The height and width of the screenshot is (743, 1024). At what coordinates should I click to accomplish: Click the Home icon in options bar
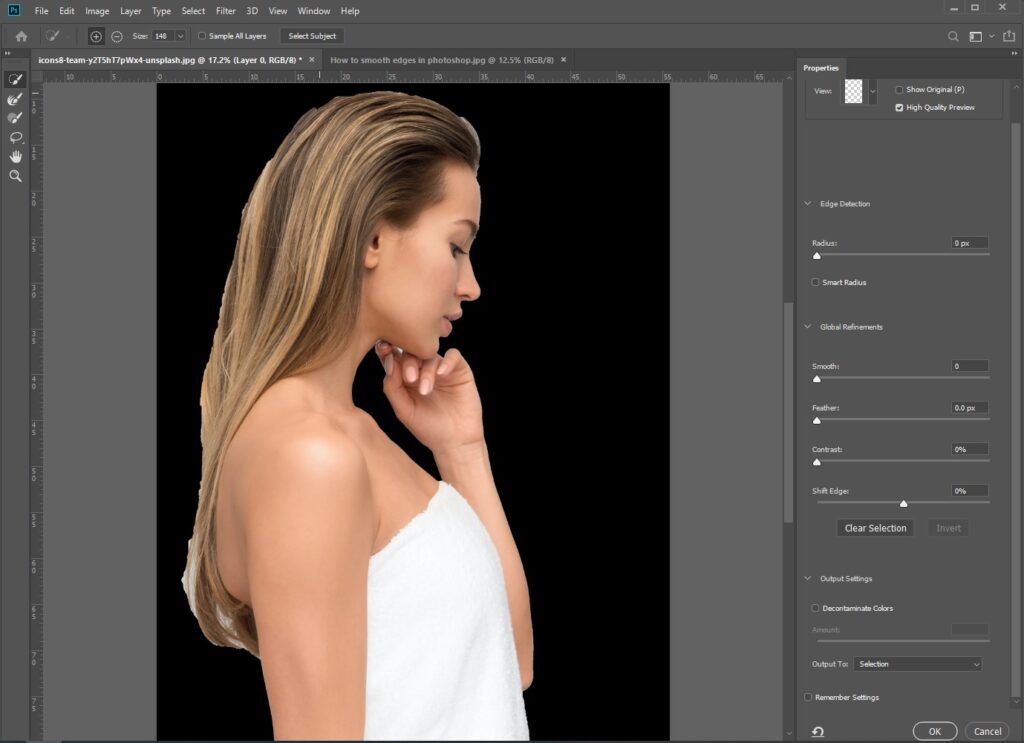(x=22, y=37)
